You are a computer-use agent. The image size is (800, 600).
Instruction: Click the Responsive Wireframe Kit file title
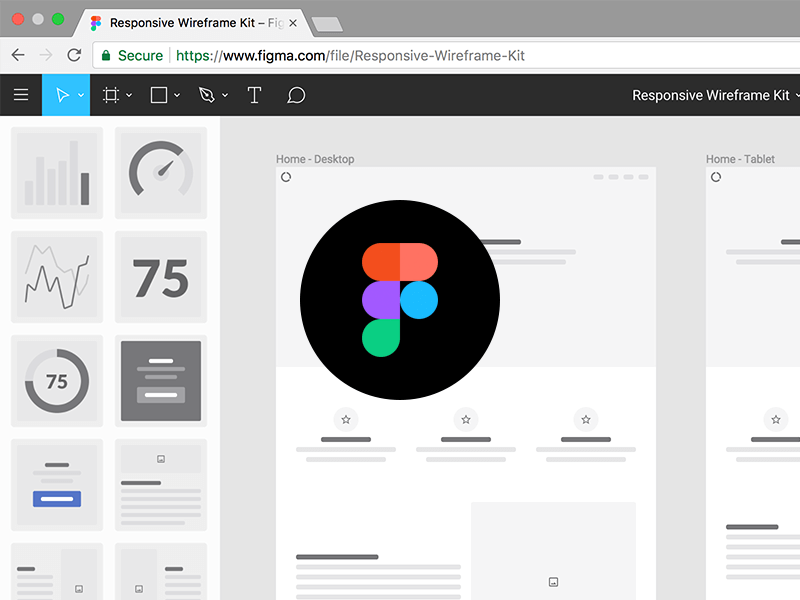711,95
